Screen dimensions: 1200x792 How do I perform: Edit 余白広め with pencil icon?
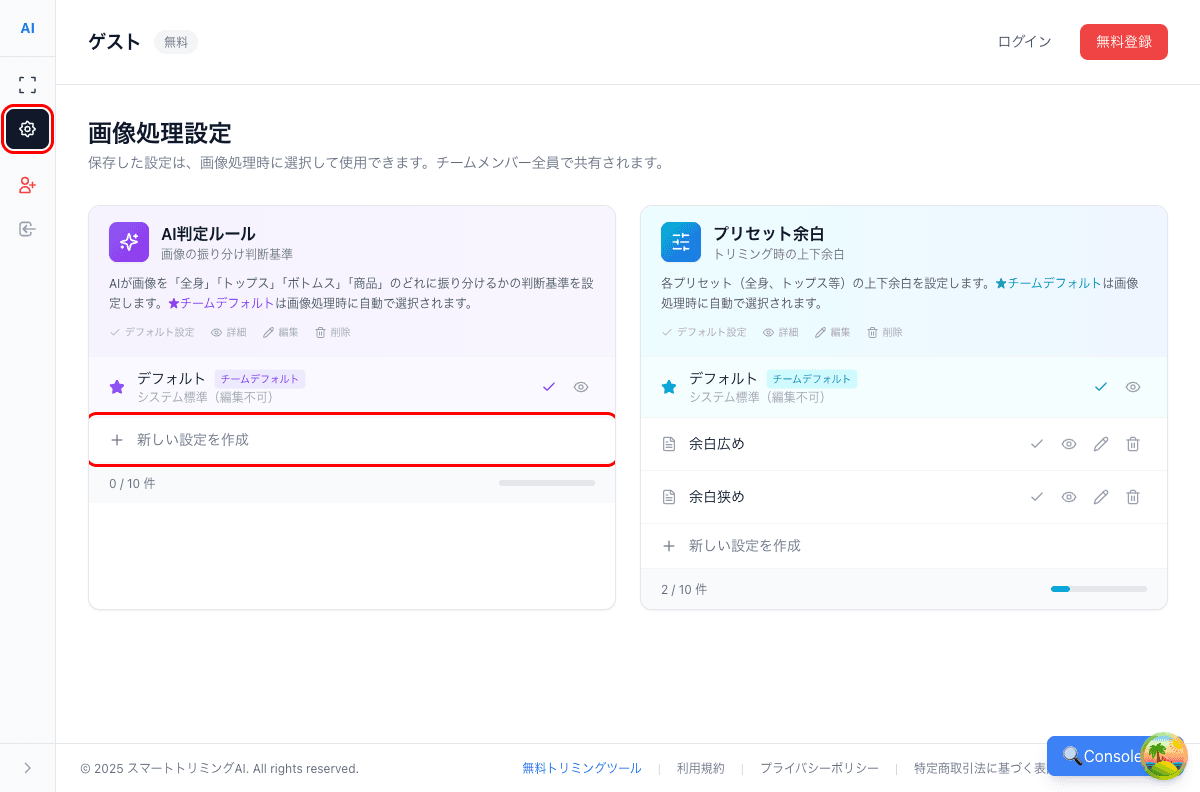pos(1101,444)
